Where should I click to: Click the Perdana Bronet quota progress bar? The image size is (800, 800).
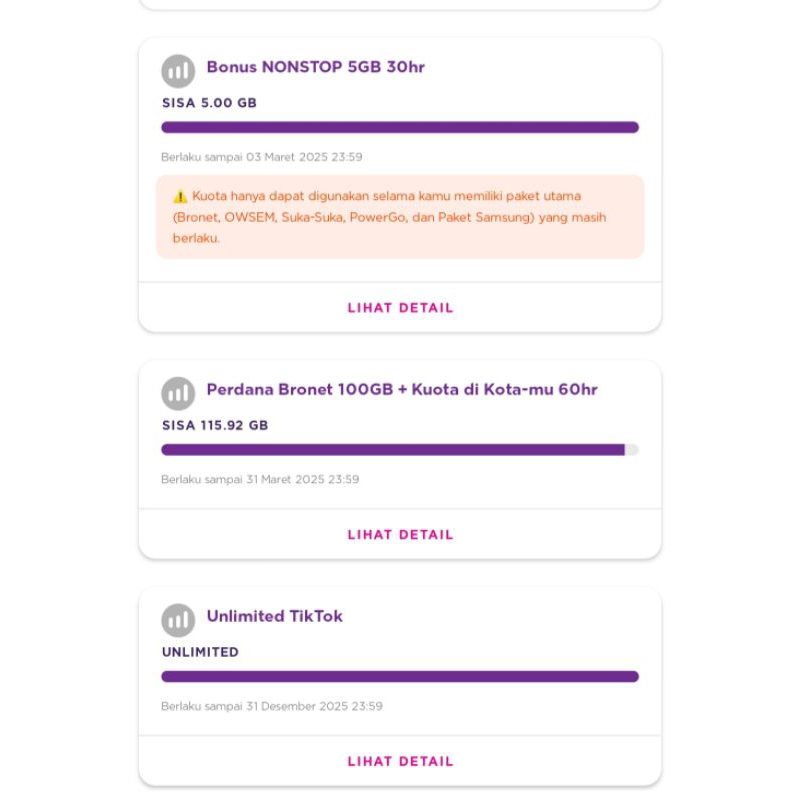coord(400,450)
